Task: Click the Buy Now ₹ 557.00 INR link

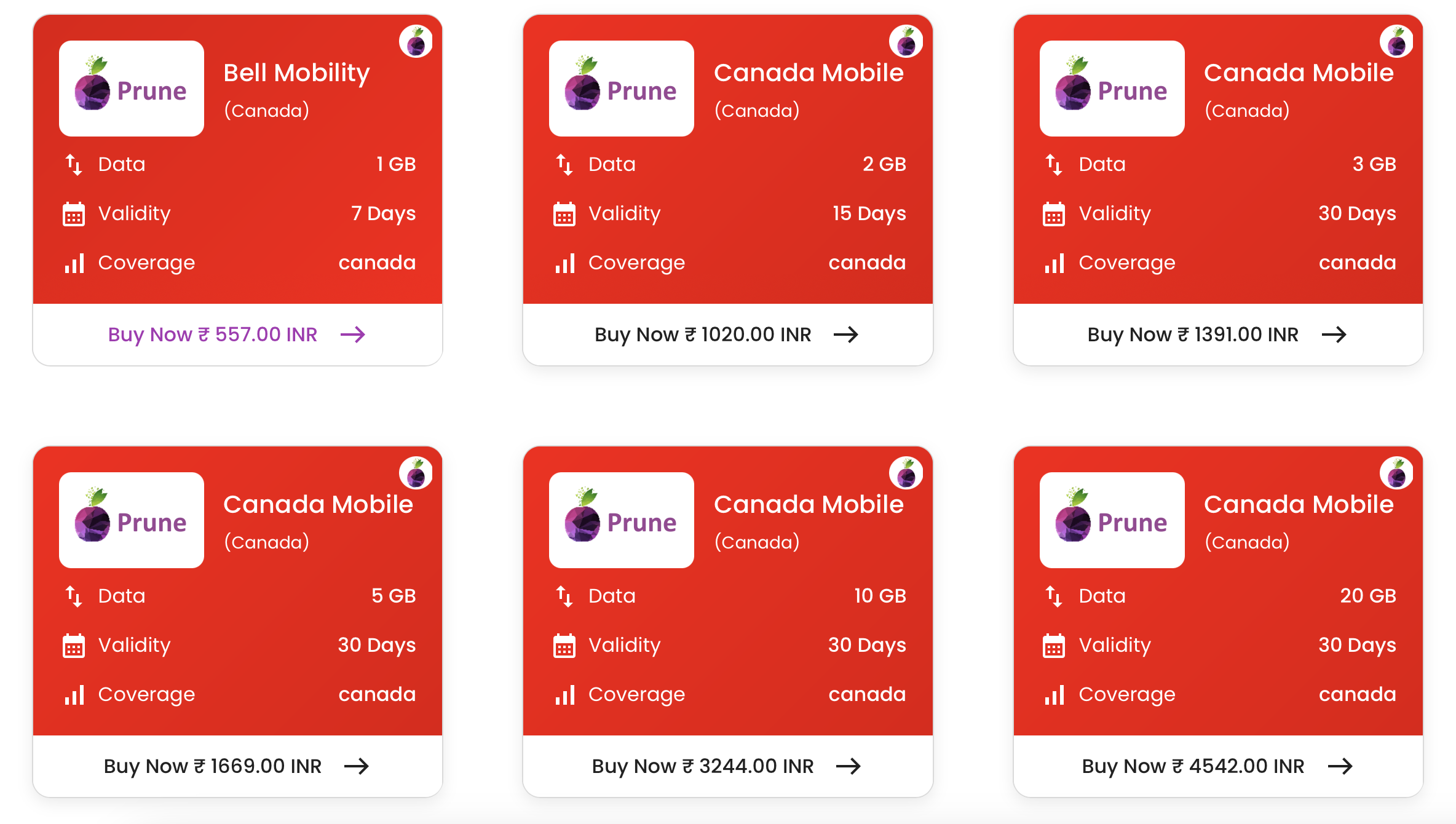Action: click(x=237, y=335)
